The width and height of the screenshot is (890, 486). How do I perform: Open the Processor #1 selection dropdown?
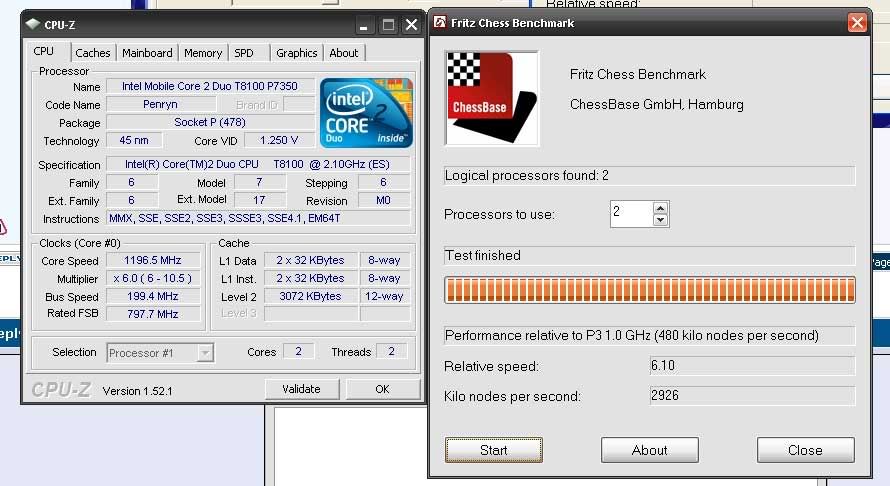click(x=205, y=353)
